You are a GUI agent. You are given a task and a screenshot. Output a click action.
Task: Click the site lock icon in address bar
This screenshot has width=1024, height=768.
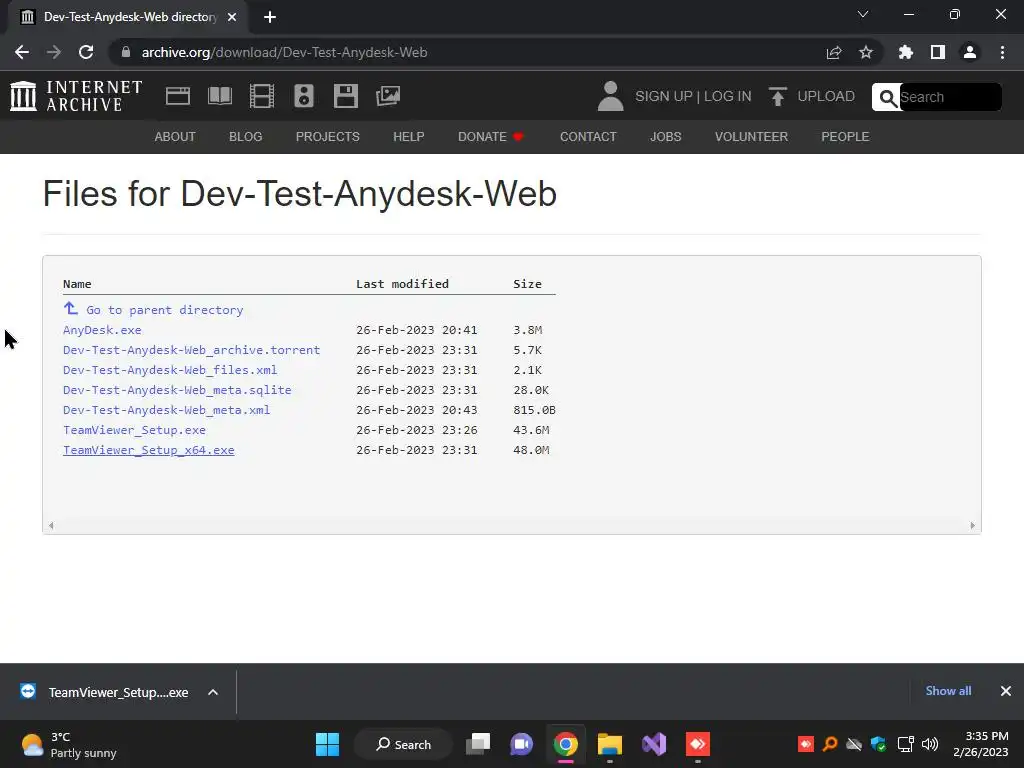point(126,52)
